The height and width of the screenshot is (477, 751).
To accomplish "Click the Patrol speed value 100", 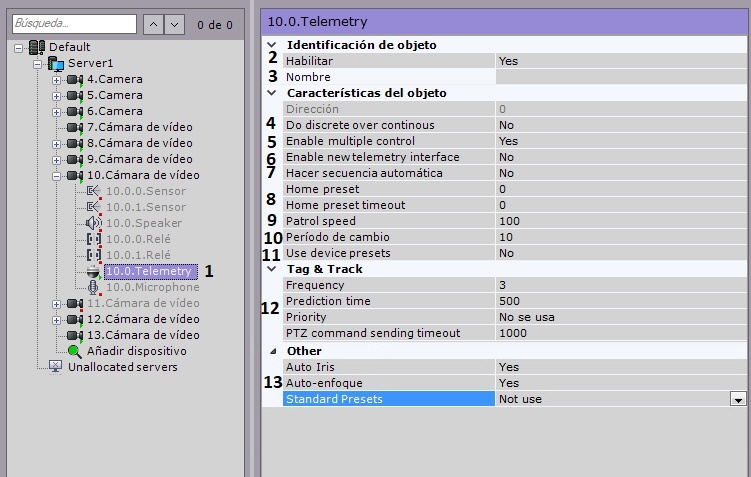I will (x=621, y=221).
